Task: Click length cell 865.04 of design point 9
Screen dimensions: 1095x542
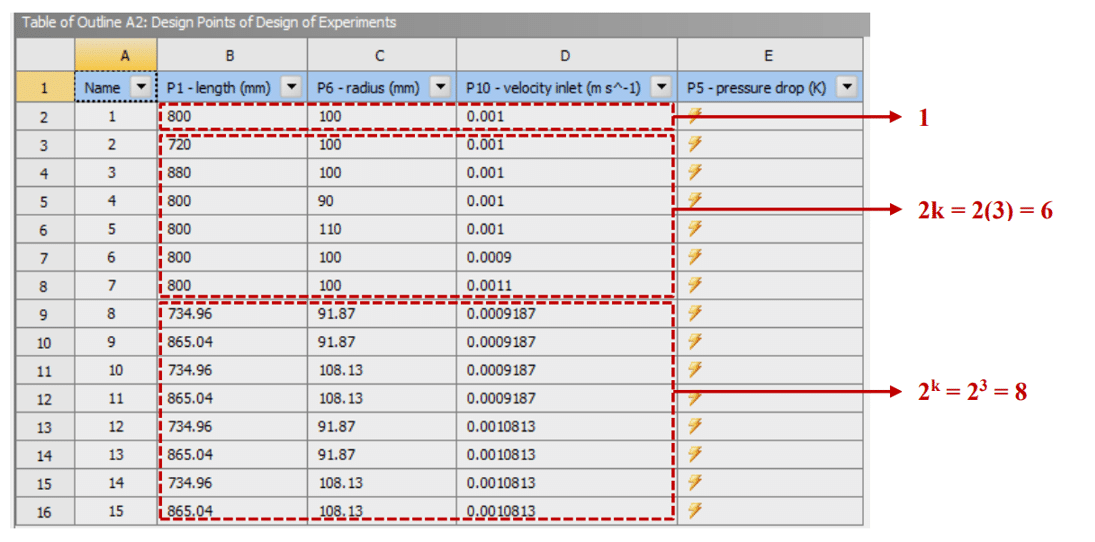Action: [x=233, y=342]
